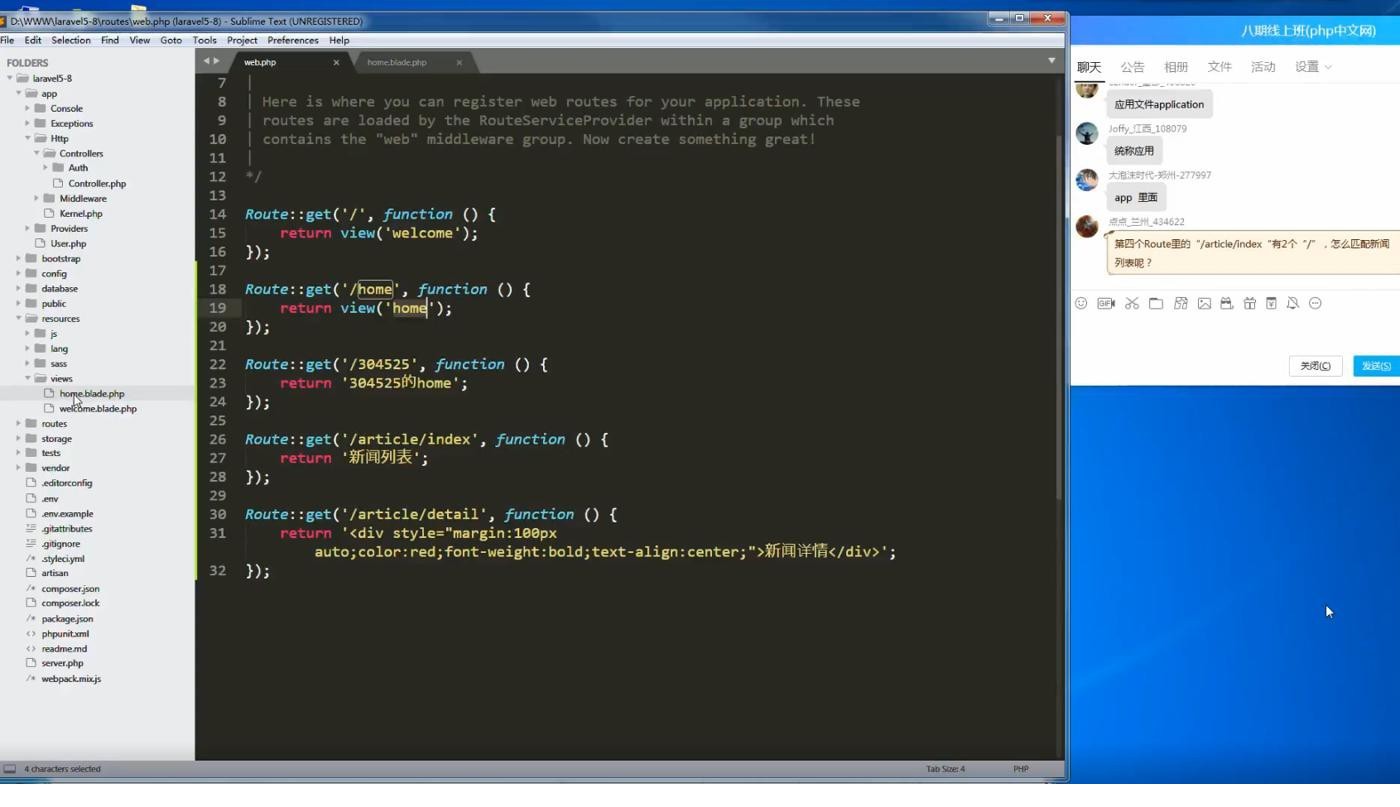The width and height of the screenshot is (1400, 807).
Task: Open the Preferences menu
Action: 293,40
